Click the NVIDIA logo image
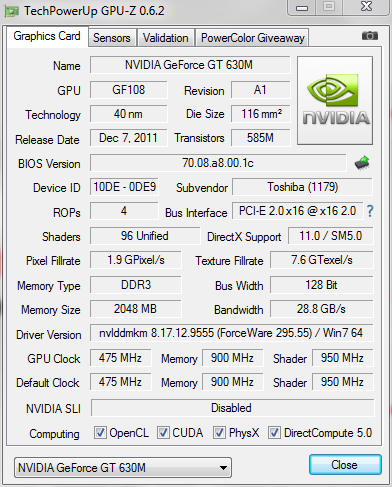 [335, 100]
